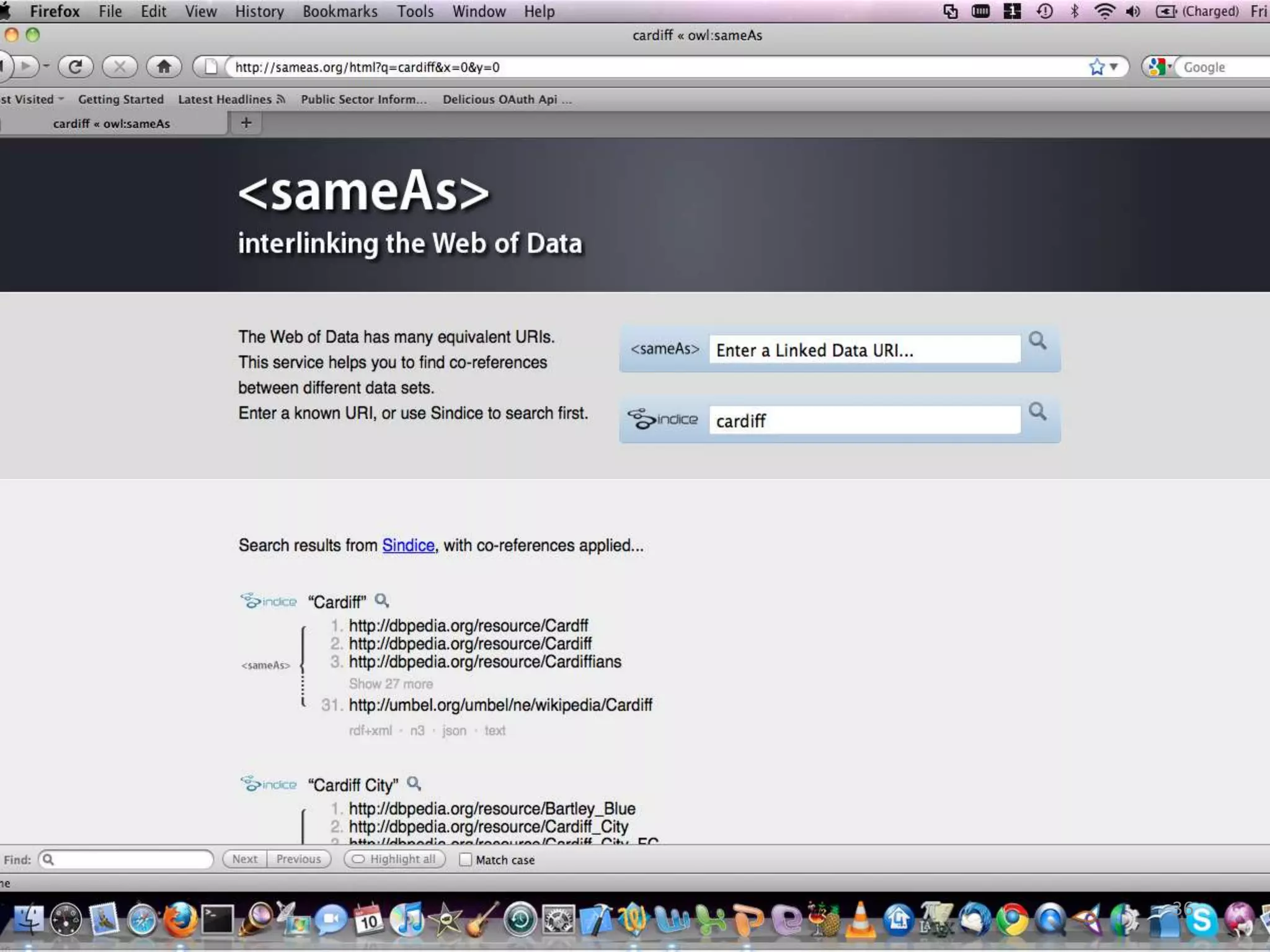Click magnifier next to sameAs URI field
The height and width of the screenshot is (952, 1270).
pos(1037,341)
